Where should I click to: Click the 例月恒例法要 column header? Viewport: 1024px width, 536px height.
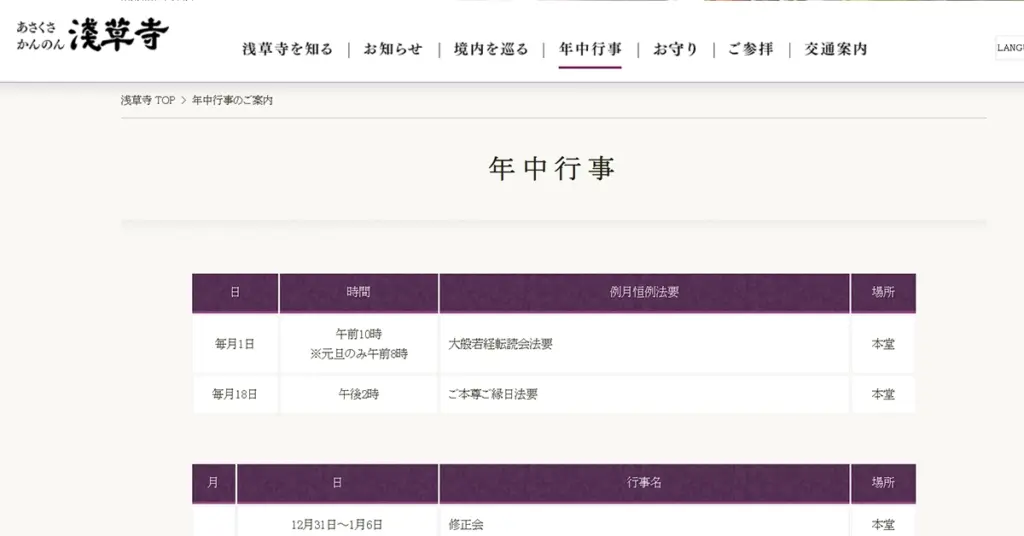(x=645, y=292)
